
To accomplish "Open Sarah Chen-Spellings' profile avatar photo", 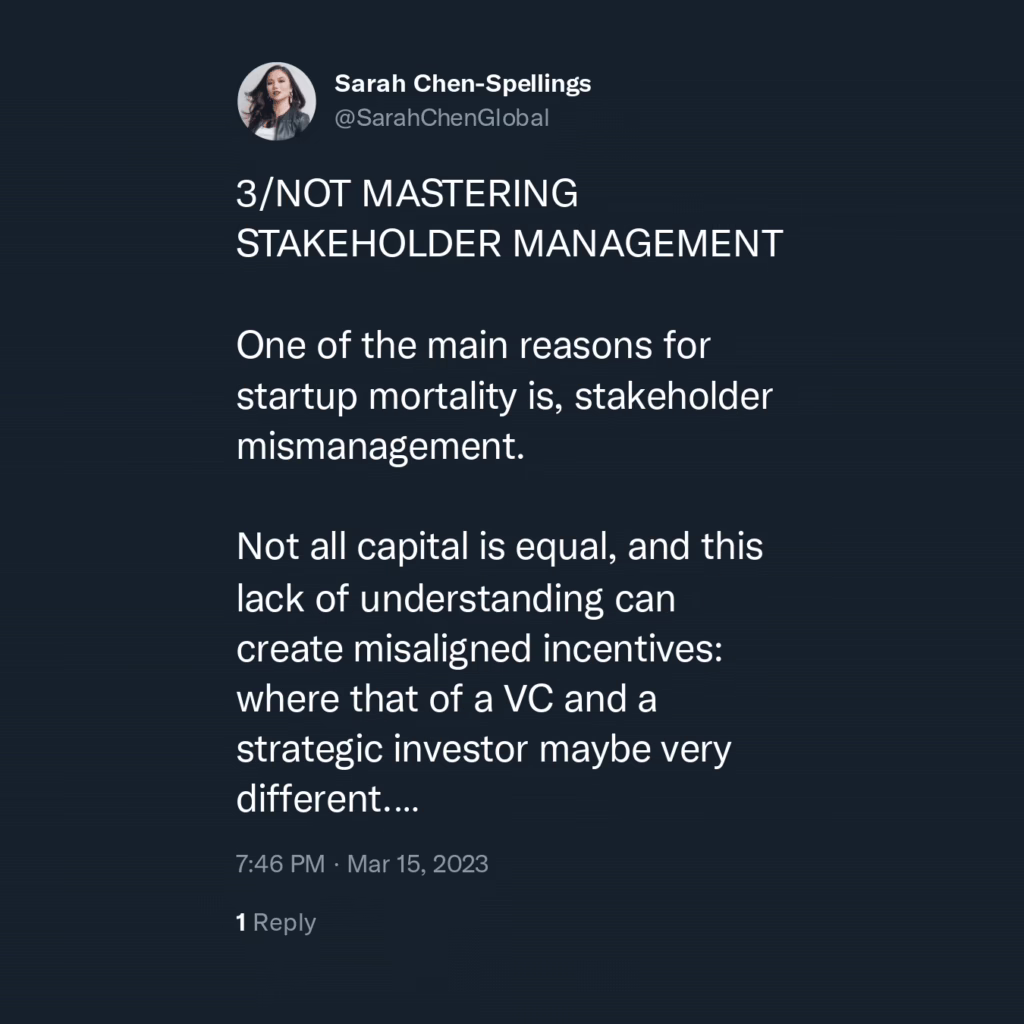I will tap(277, 101).
